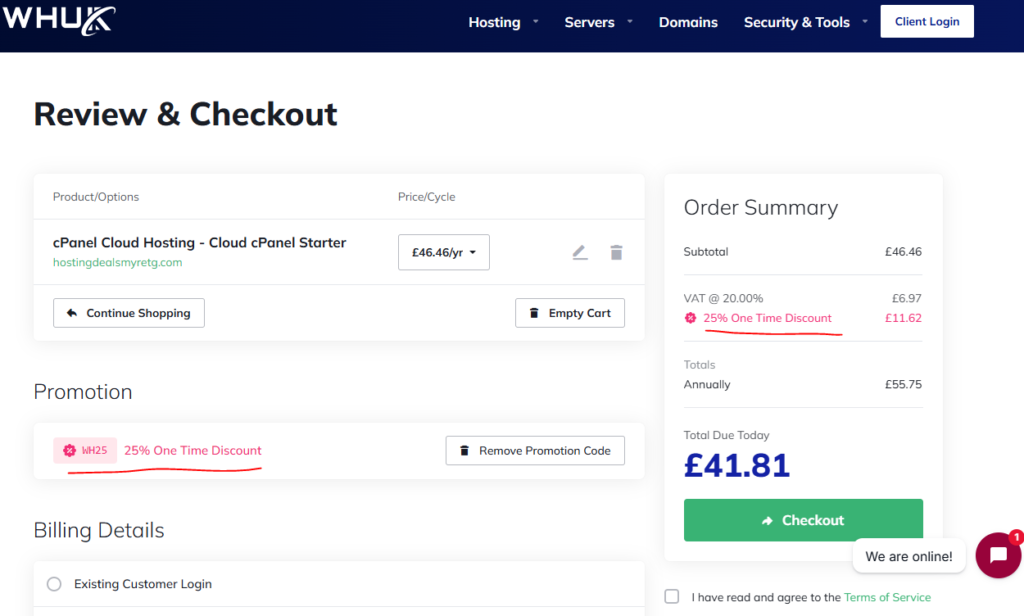Empty the cart

(569, 313)
